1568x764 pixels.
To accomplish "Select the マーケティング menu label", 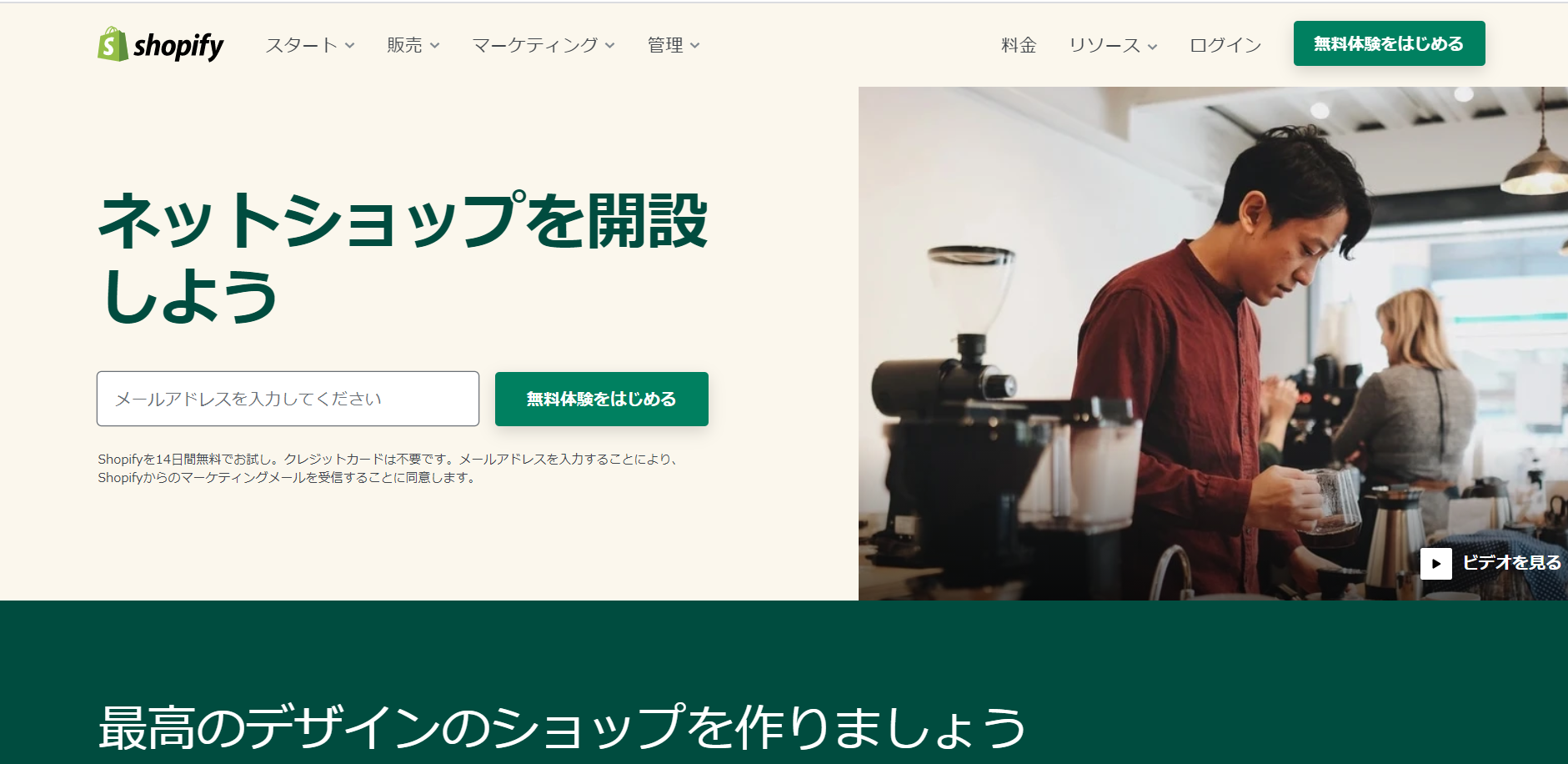I will (x=535, y=45).
